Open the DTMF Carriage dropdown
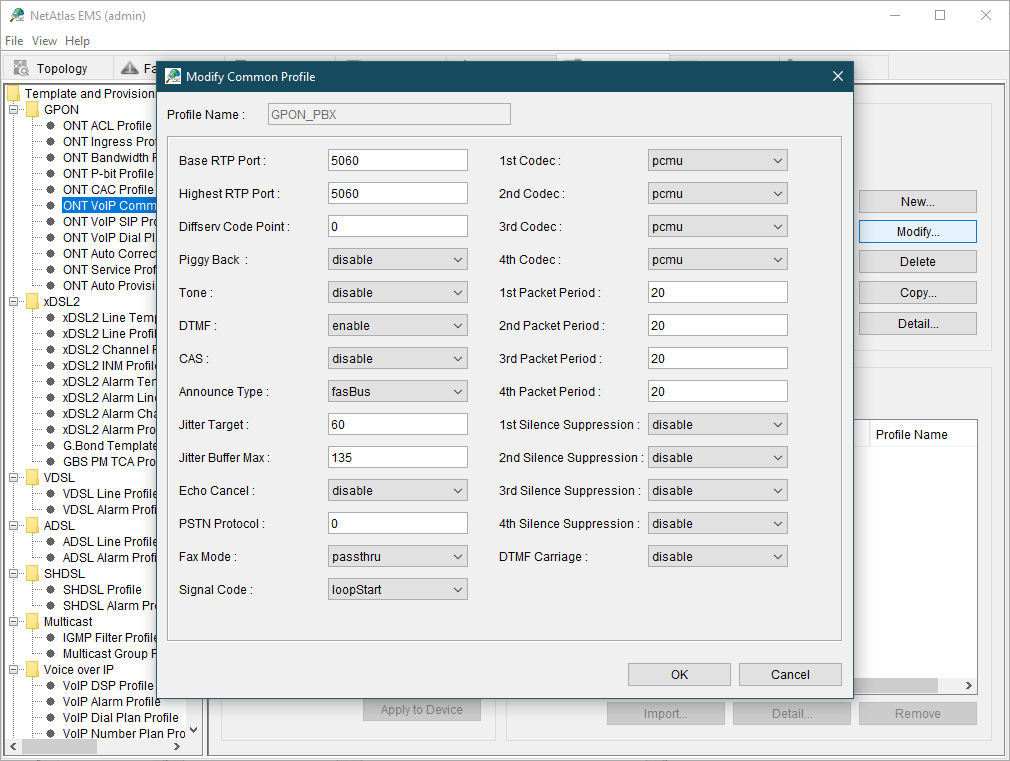Screen dimensions: 1010x761 coord(718,557)
